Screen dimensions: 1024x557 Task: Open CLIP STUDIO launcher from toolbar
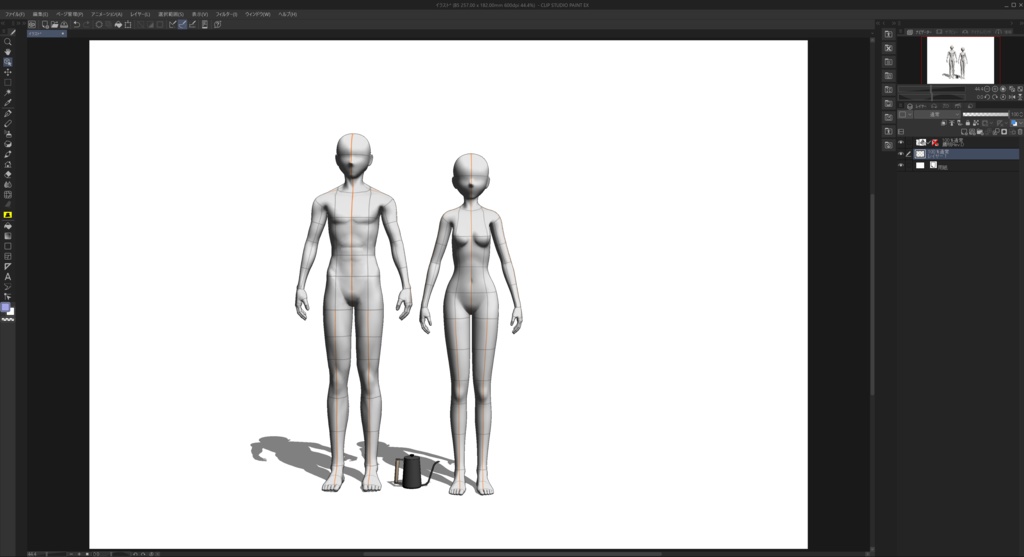(x=31, y=24)
